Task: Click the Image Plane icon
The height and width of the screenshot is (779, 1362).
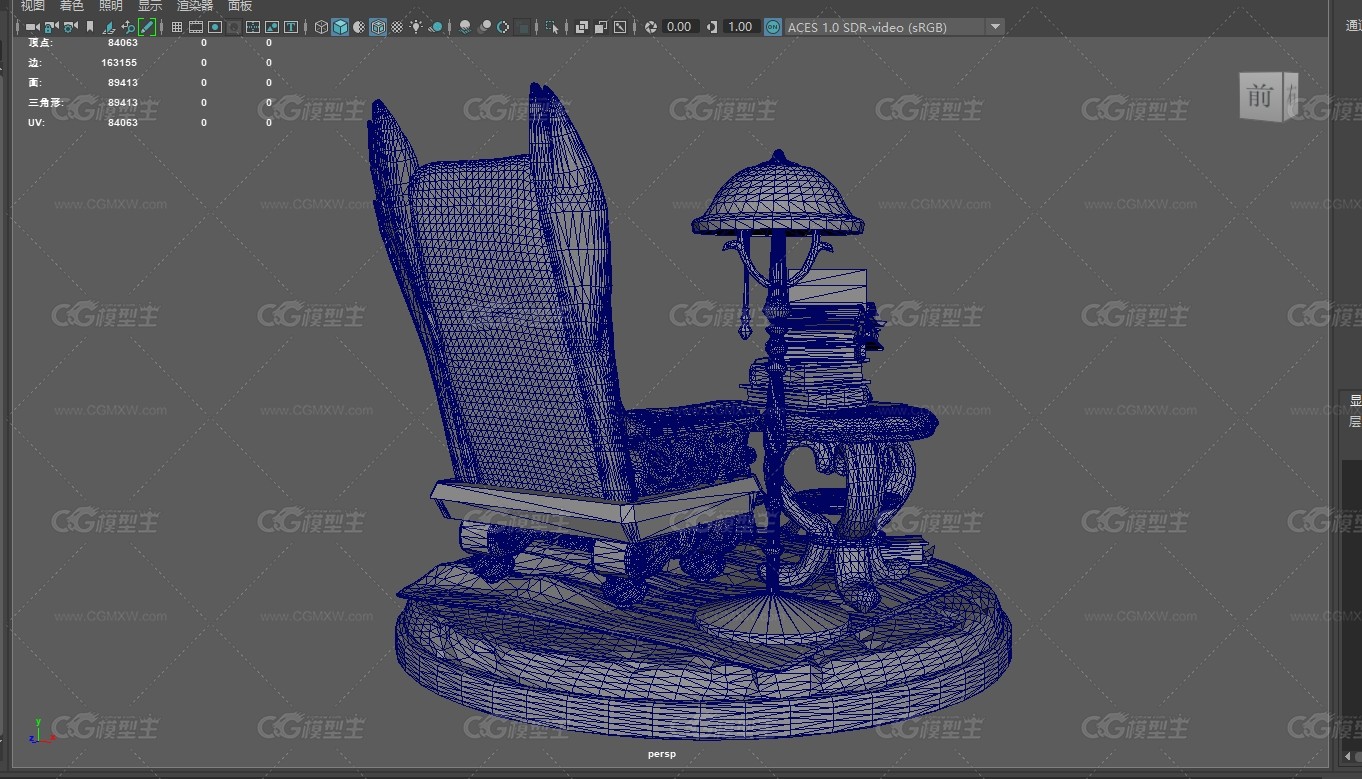Action: 109,27
